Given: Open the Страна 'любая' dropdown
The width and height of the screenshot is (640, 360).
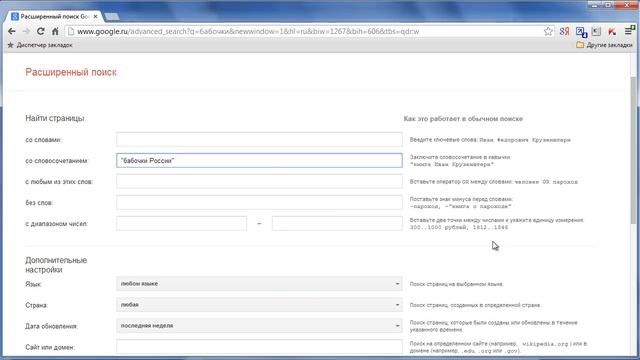Looking at the screenshot, I should (x=259, y=305).
